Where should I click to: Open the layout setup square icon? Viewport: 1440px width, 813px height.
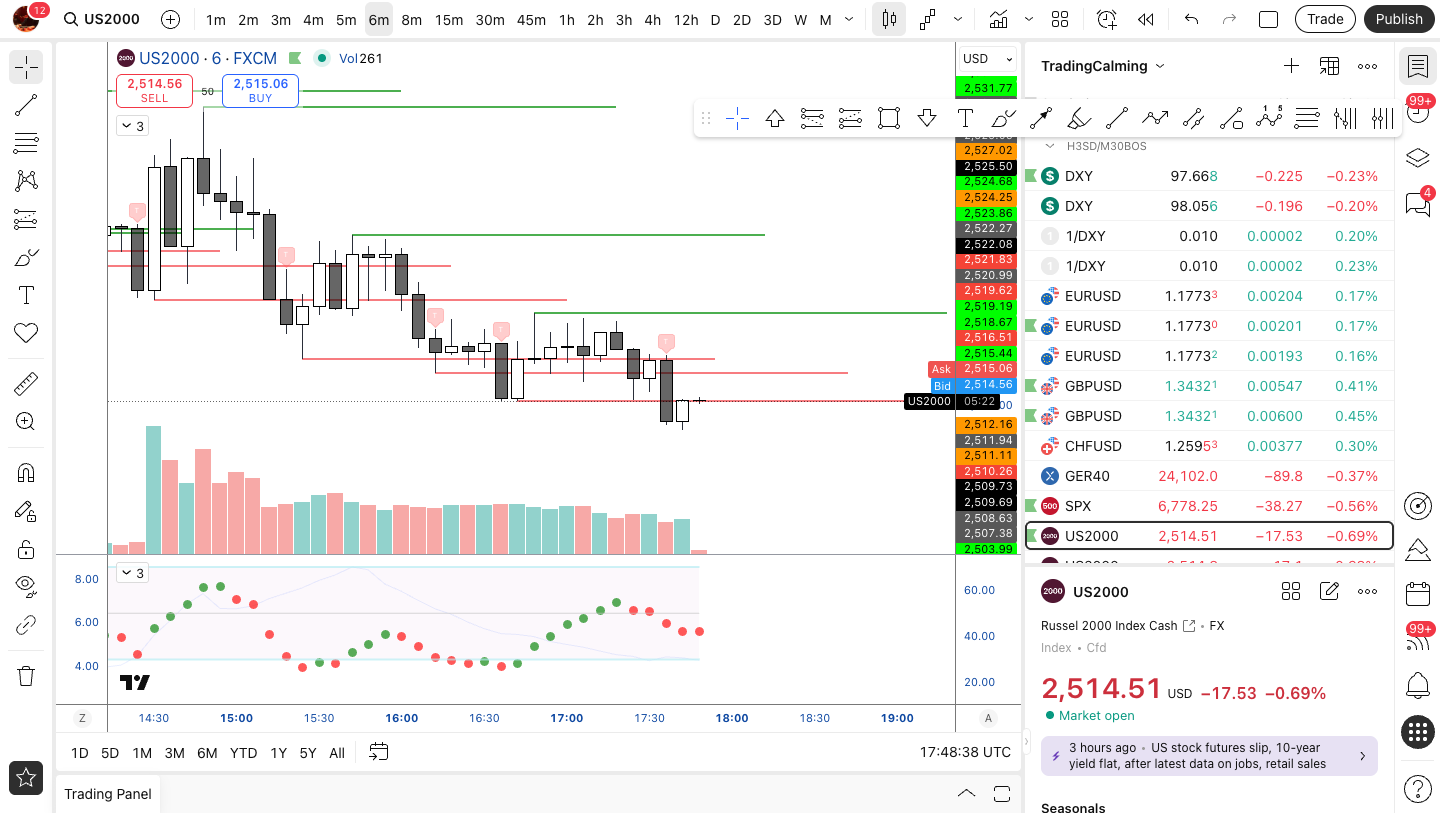tap(1268, 19)
